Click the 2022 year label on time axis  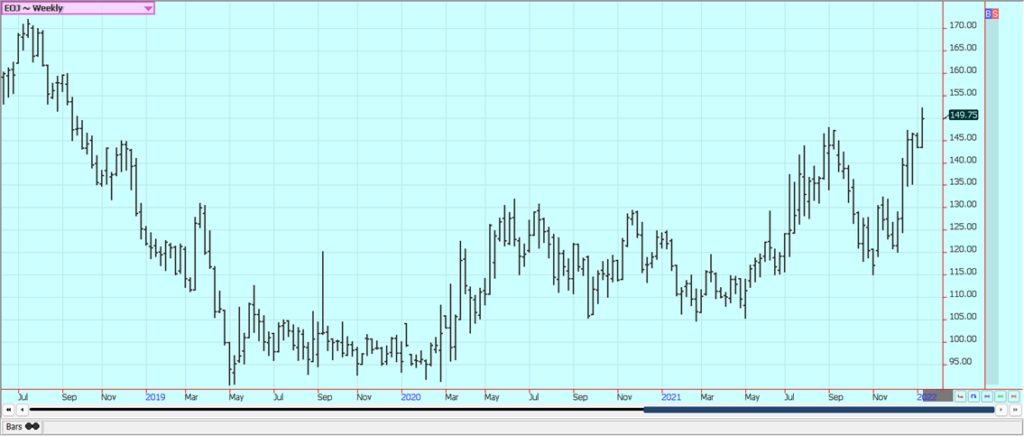[927, 396]
